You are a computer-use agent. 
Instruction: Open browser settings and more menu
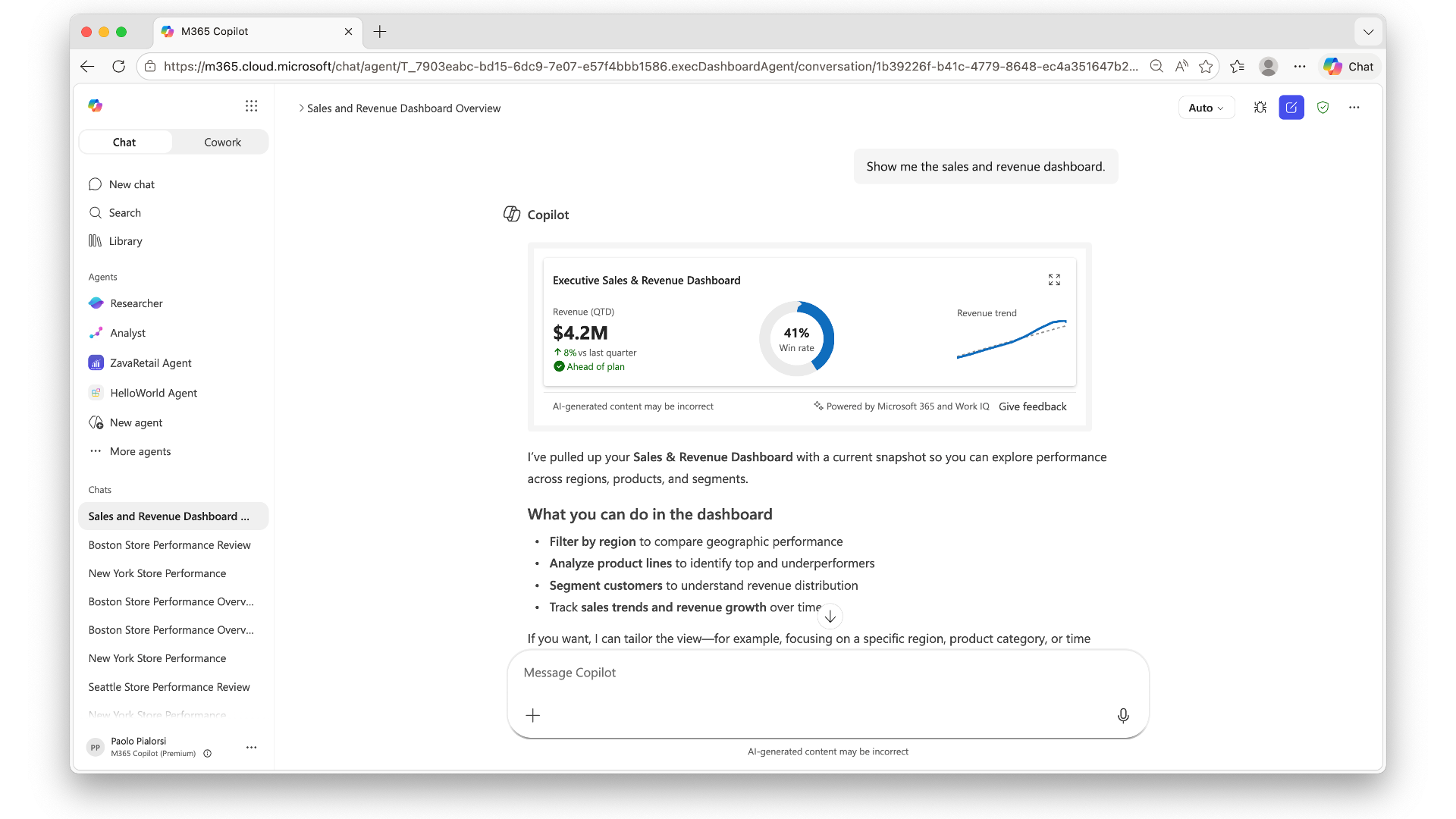point(1300,67)
